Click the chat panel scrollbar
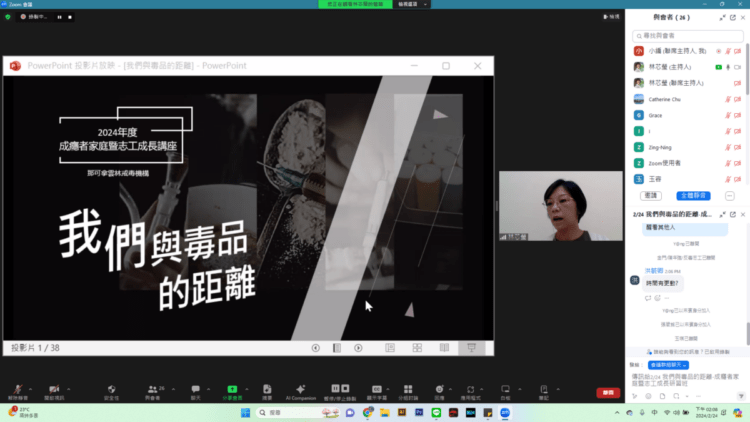Viewport: 750px width, 422px height. 748,333
